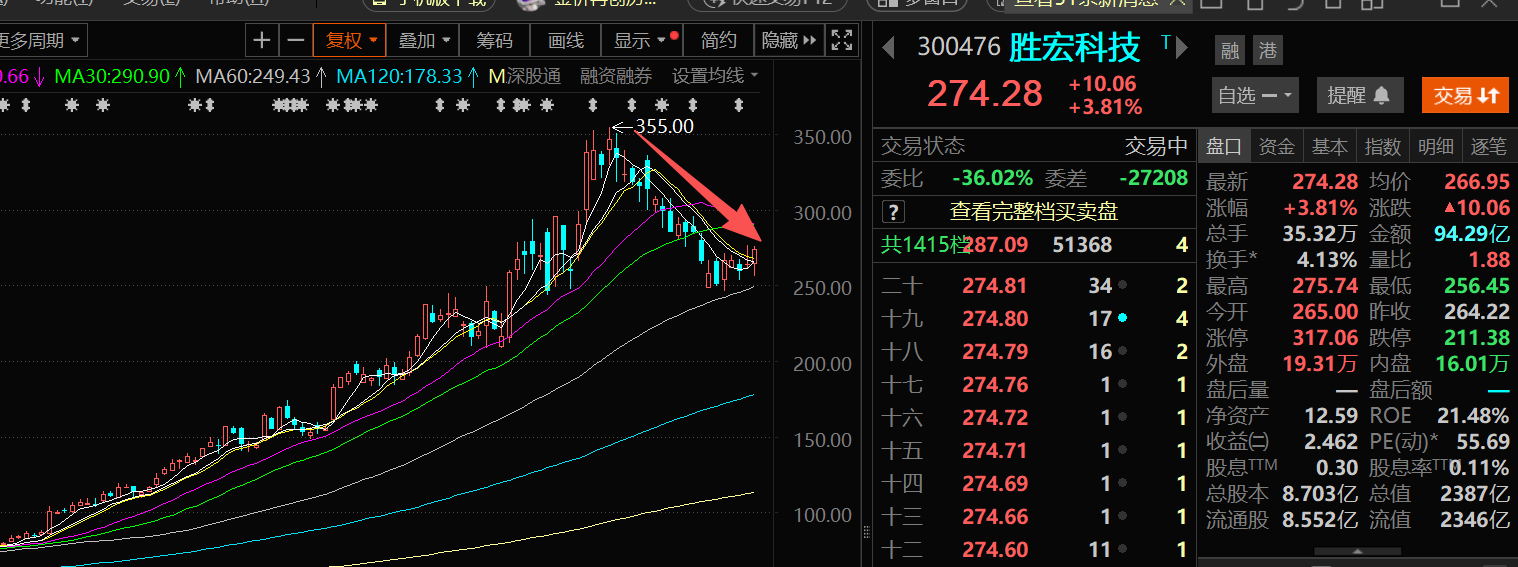Click the stock name 胜宏科技
The height and width of the screenshot is (567, 1518).
click(1075, 47)
